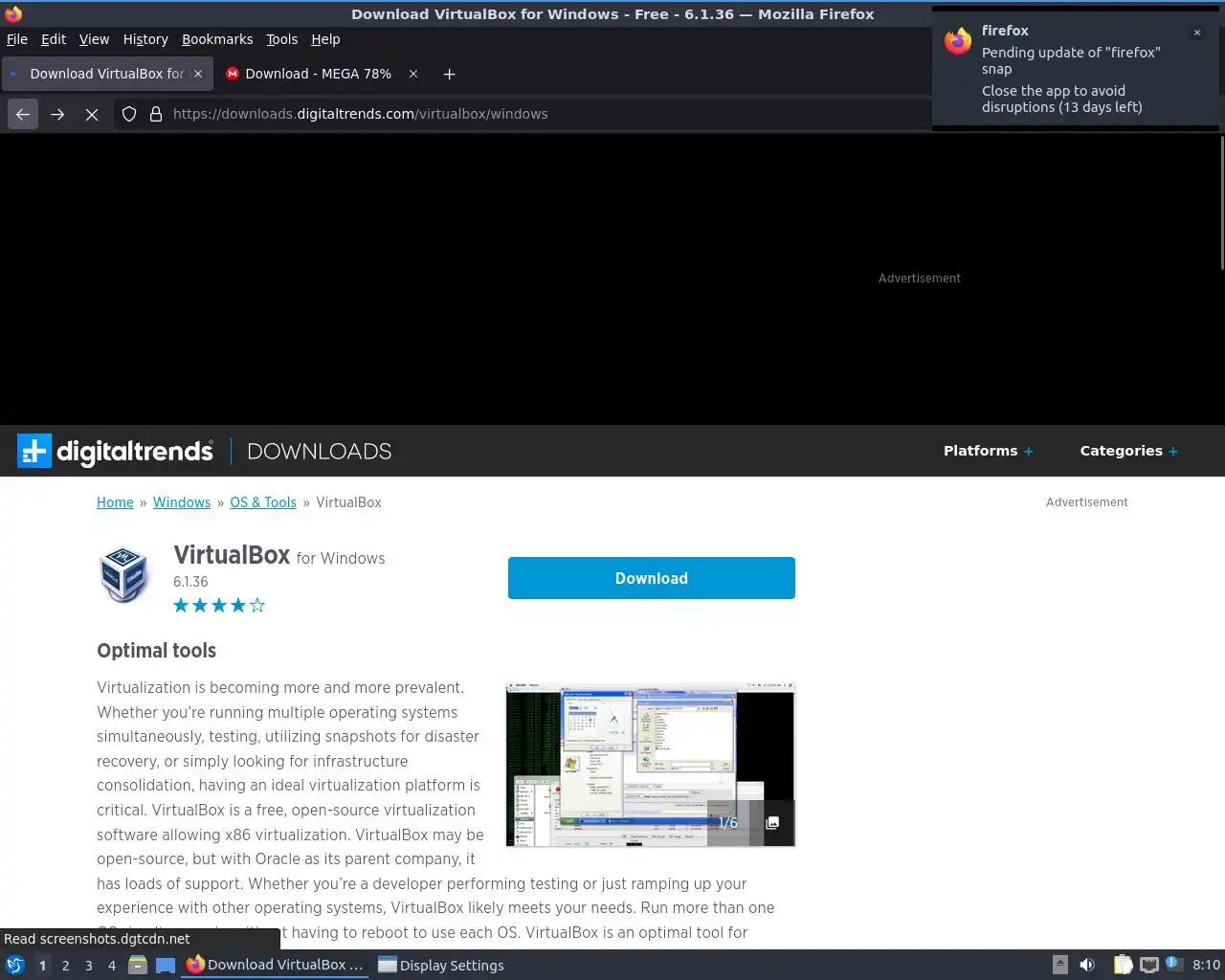Screen dimensions: 1225x980
Task: Click the Digital Trends logo
Action: (x=115, y=451)
